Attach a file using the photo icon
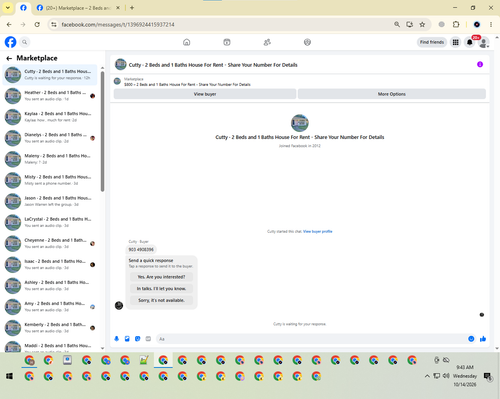 [x=127, y=339]
